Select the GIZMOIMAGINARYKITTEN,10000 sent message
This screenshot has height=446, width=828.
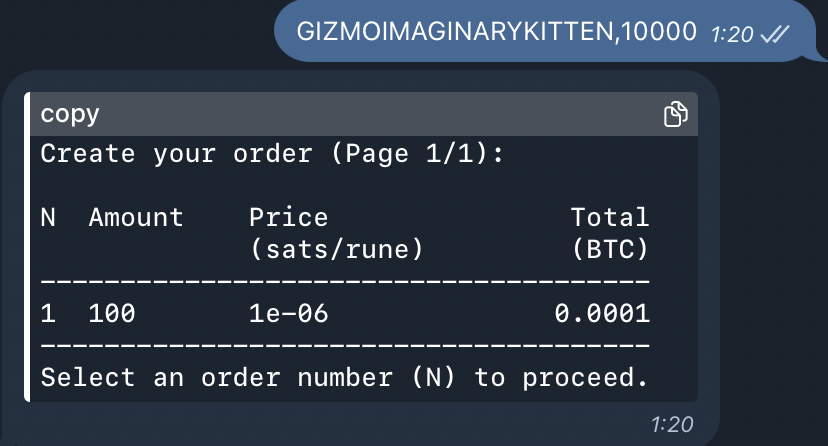point(496,32)
